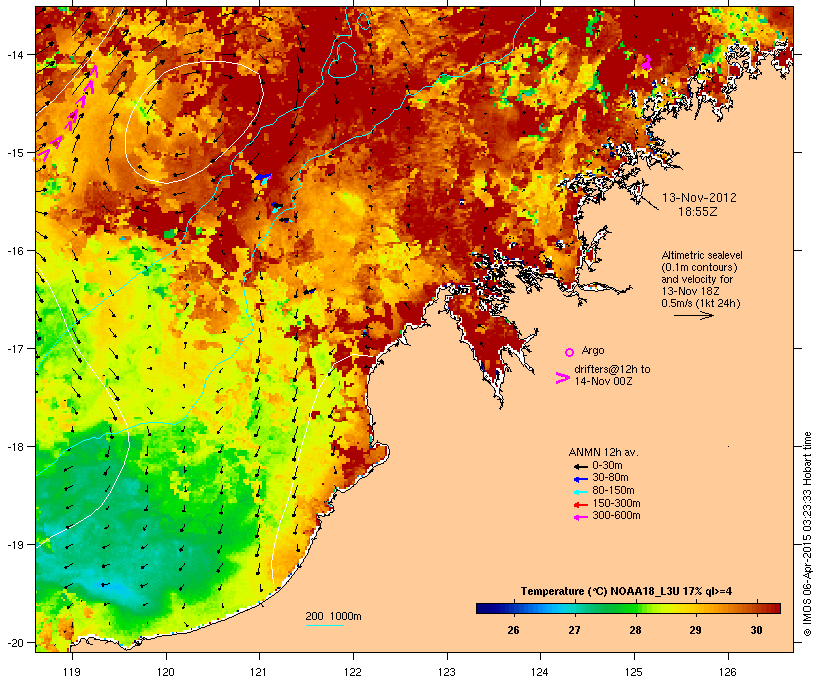Click the longitude label '120'
The height and width of the screenshot is (680, 820).
tap(166, 672)
